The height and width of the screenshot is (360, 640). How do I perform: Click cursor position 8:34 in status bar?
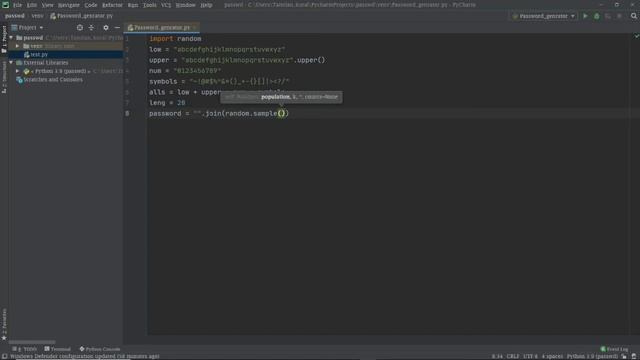(x=497, y=356)
